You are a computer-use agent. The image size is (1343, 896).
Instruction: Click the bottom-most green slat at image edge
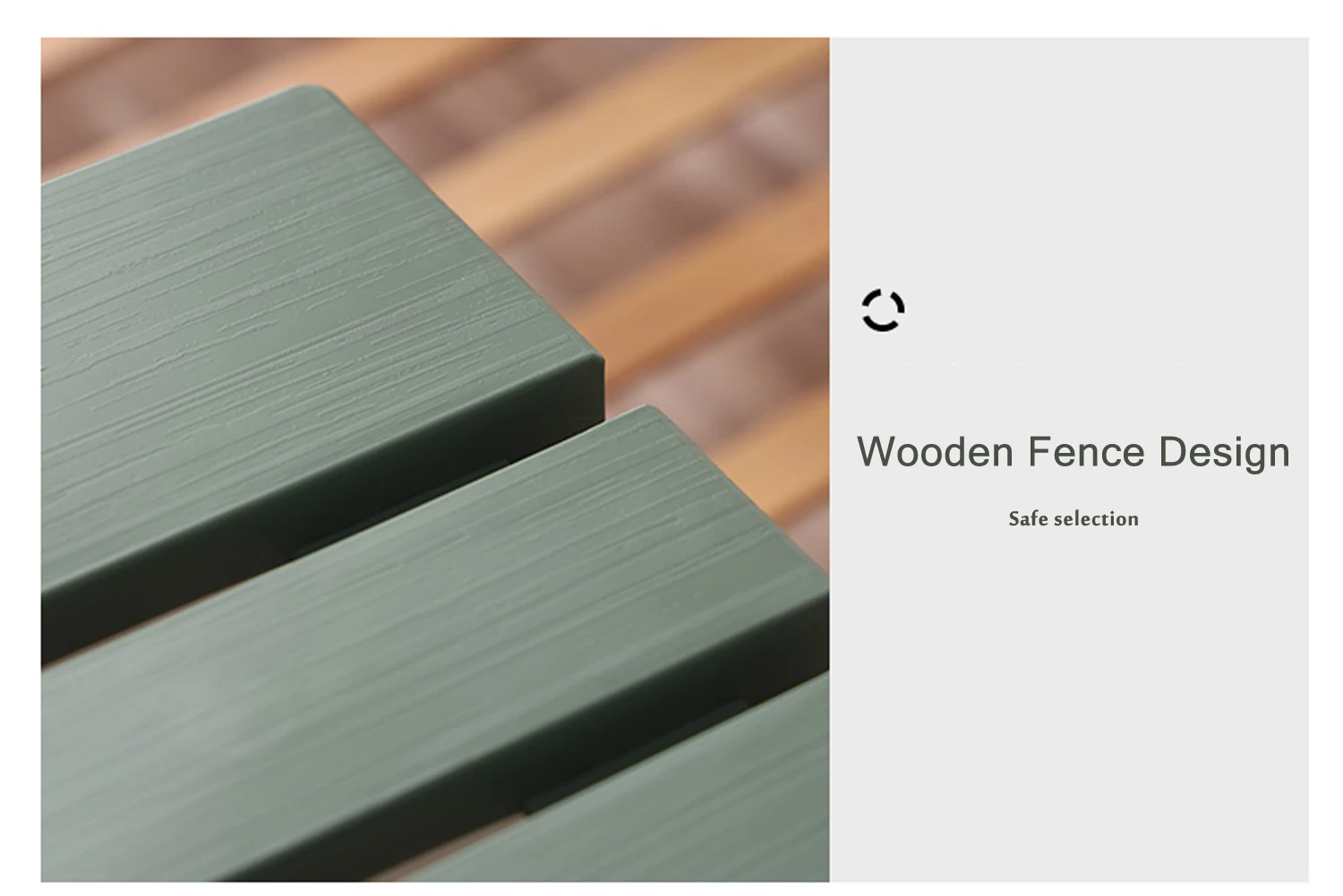tap(680, 806)
